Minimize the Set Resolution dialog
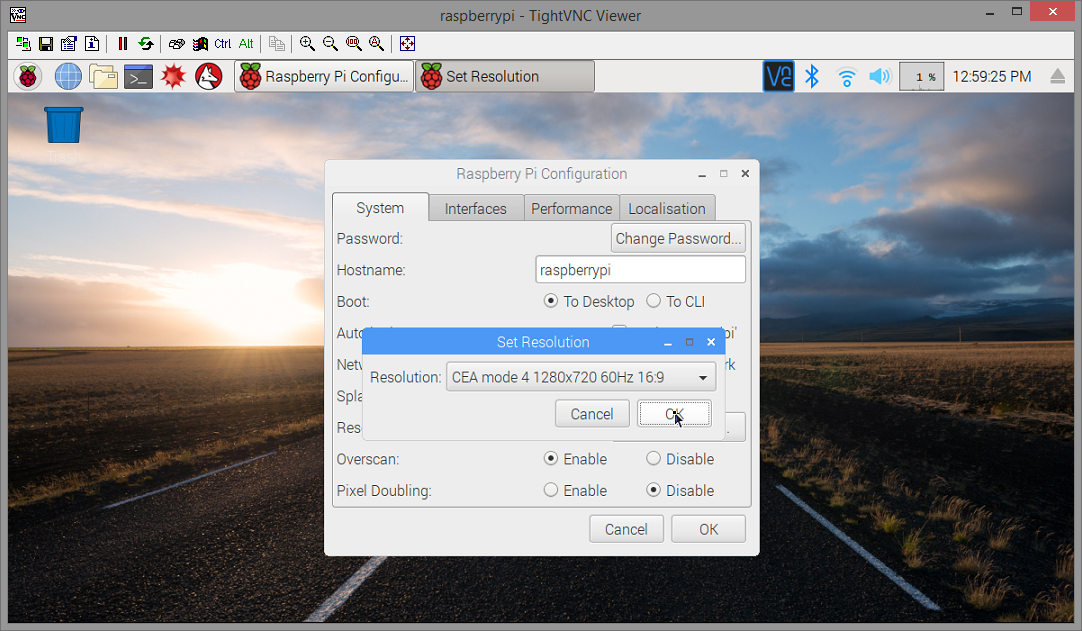The image size is (1082, 631). (668, 342)
